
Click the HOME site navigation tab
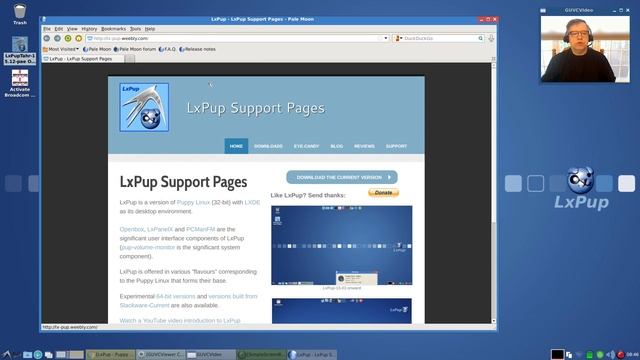pos(236,146)
